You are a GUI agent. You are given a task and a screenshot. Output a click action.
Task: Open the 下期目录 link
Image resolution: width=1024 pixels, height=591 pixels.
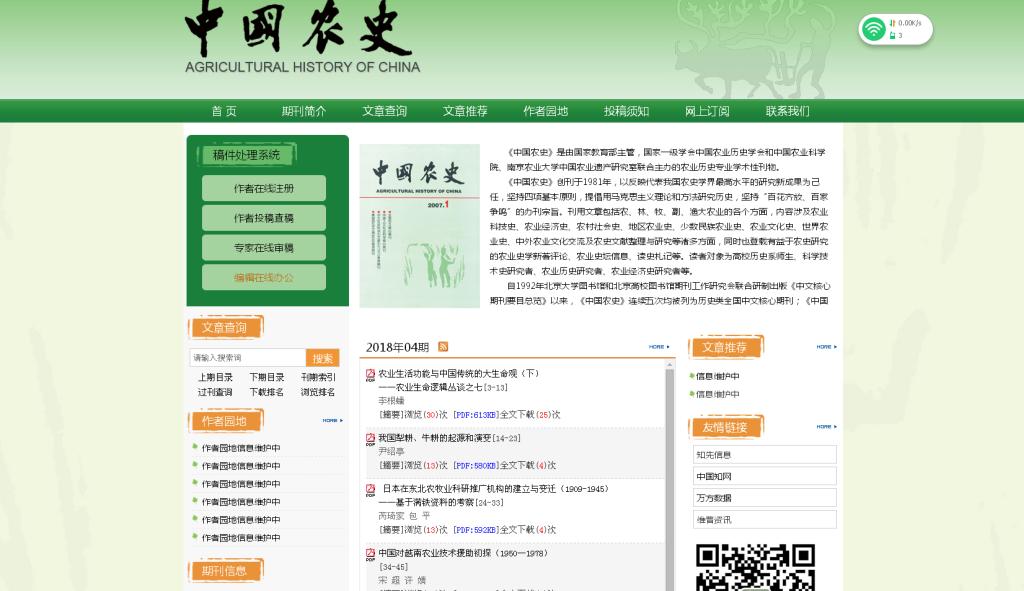266,377
